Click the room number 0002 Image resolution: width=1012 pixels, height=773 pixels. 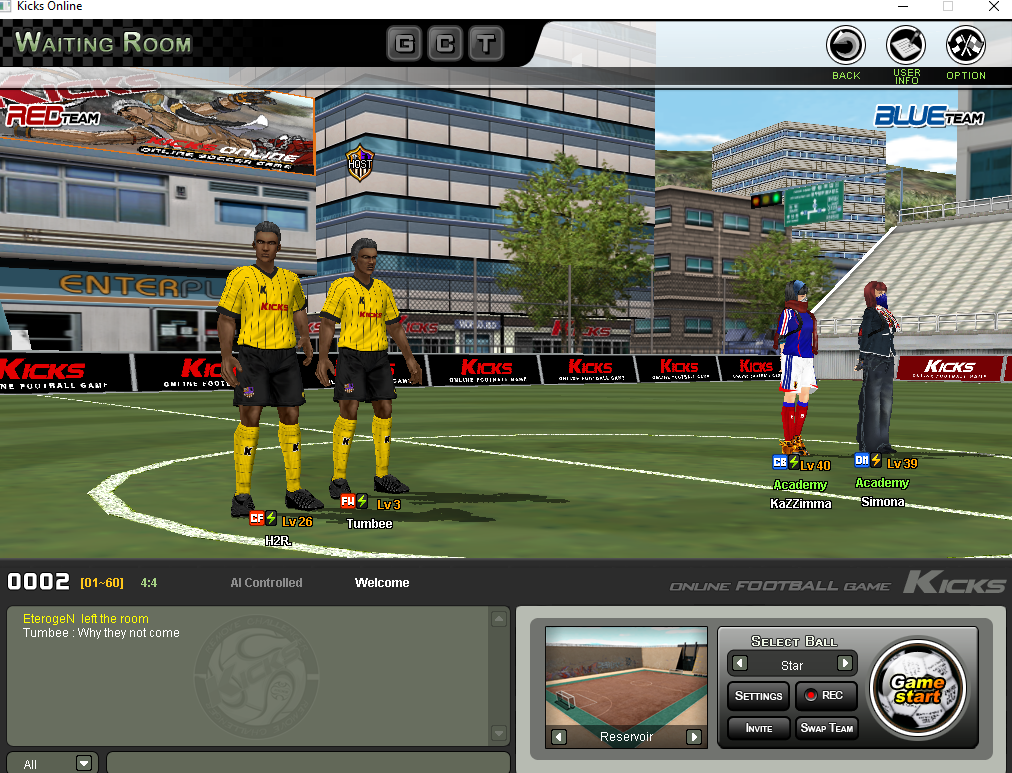coord(38,582)
